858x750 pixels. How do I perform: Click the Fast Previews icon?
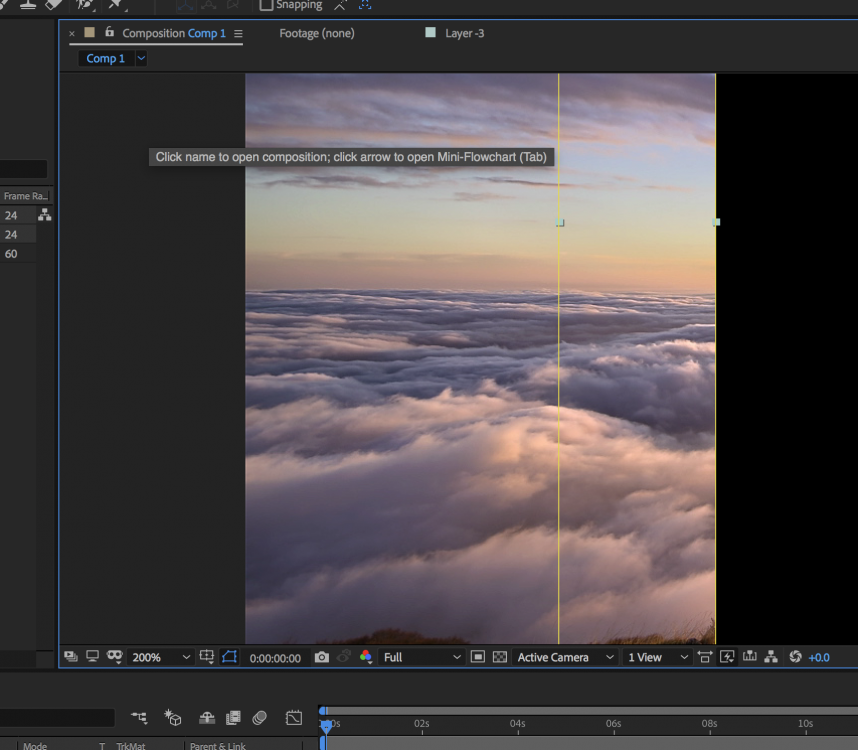tap(727, 657)
